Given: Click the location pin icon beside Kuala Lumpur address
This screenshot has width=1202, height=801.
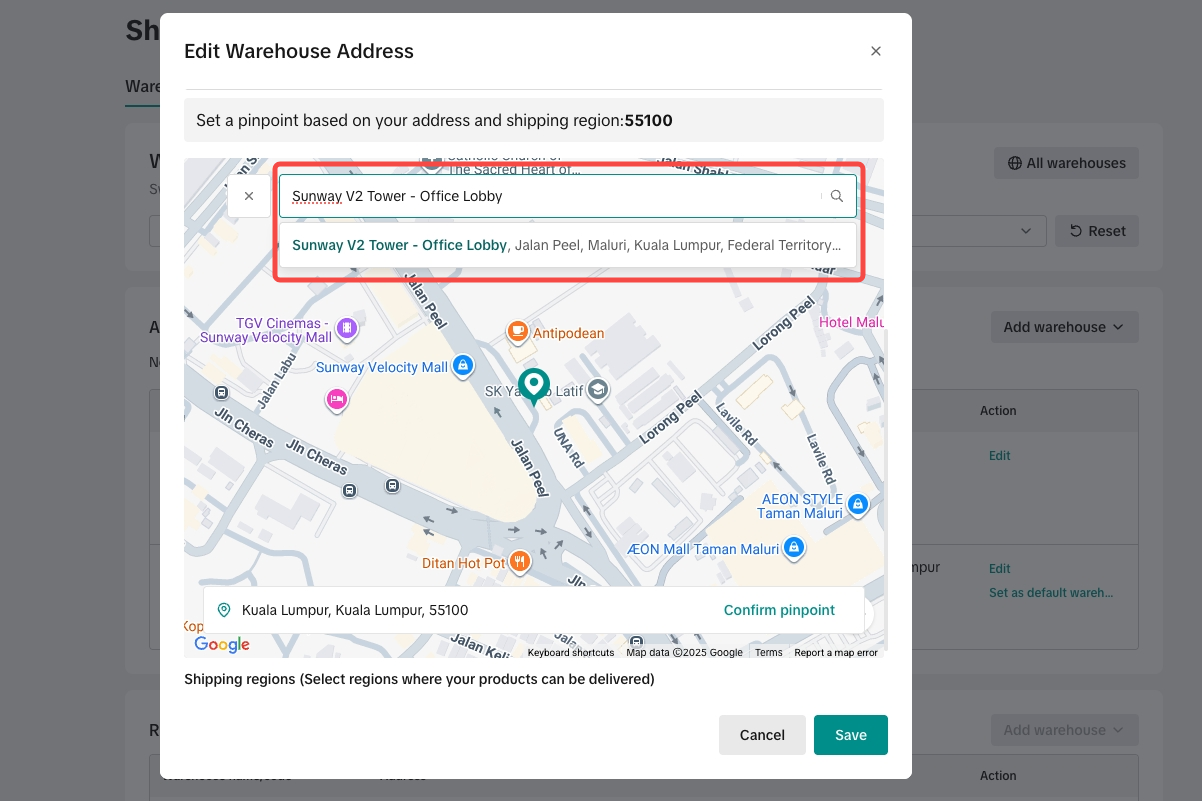Looking at the screenshot, I should (x=224, y=610).
